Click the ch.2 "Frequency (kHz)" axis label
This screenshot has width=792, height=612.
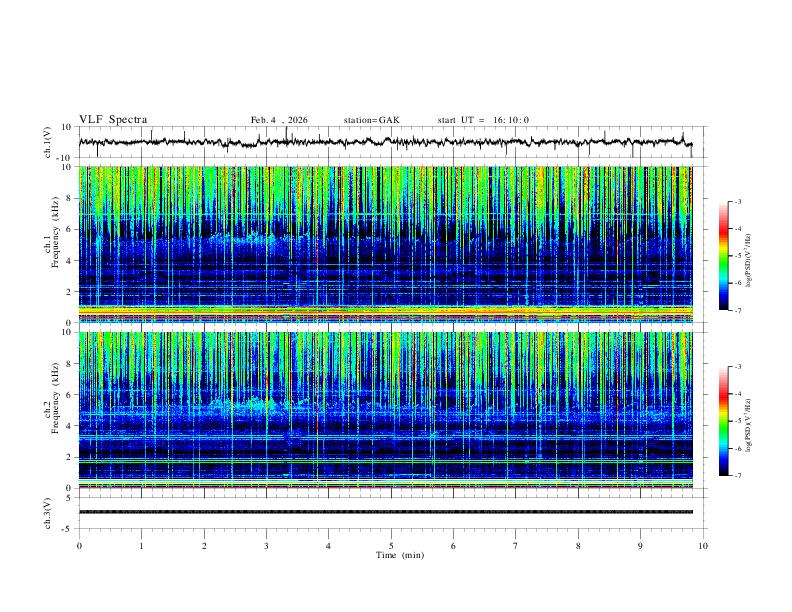click(x=56, y=397)
